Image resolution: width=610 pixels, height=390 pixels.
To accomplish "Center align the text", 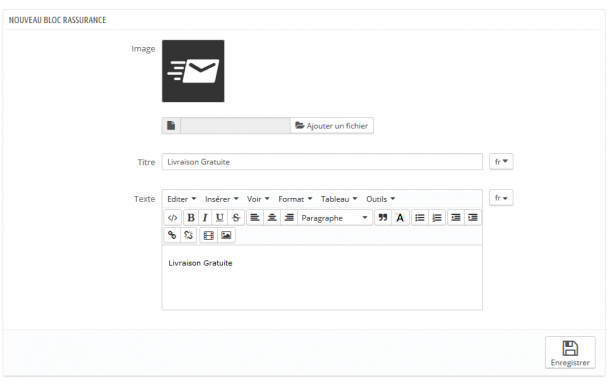I will pos(272,218).
